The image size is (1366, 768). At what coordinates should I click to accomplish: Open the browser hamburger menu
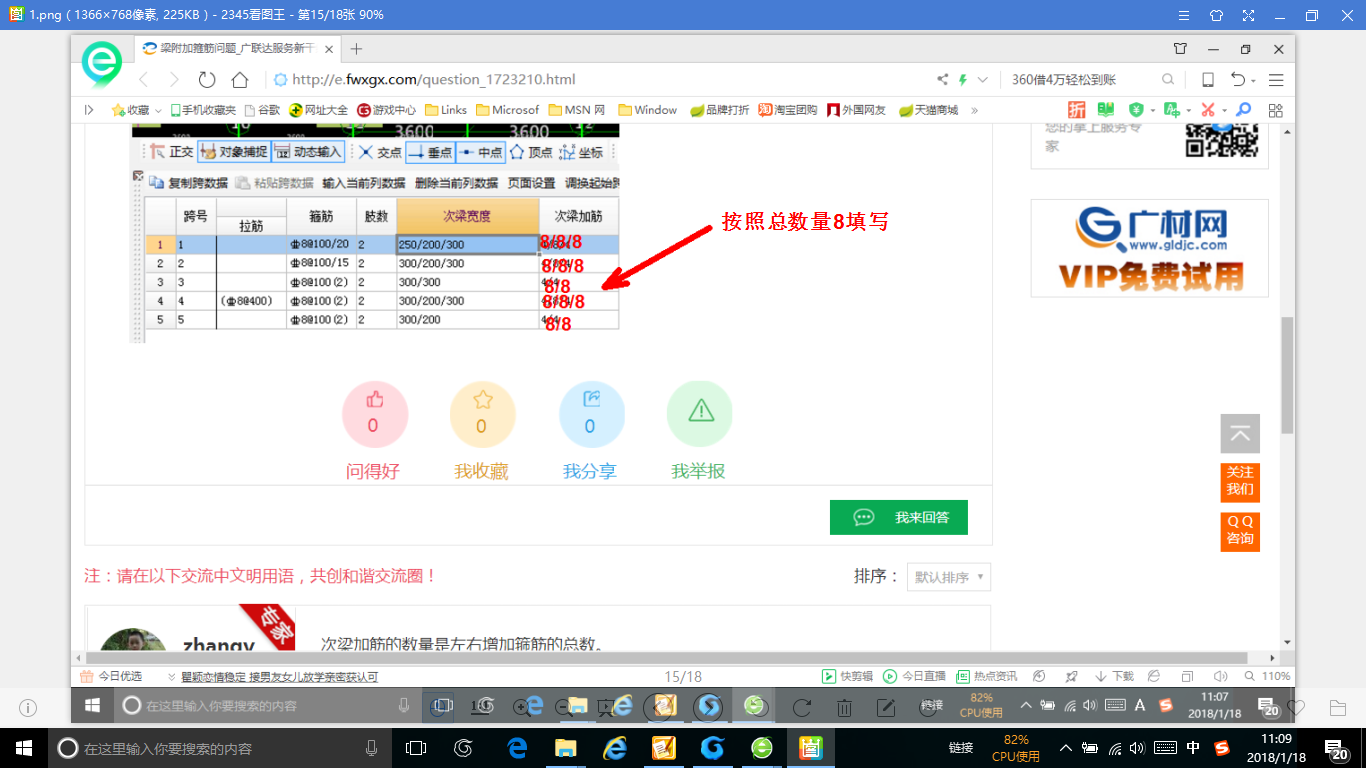pyautogui.click(x=1276, y=80)
